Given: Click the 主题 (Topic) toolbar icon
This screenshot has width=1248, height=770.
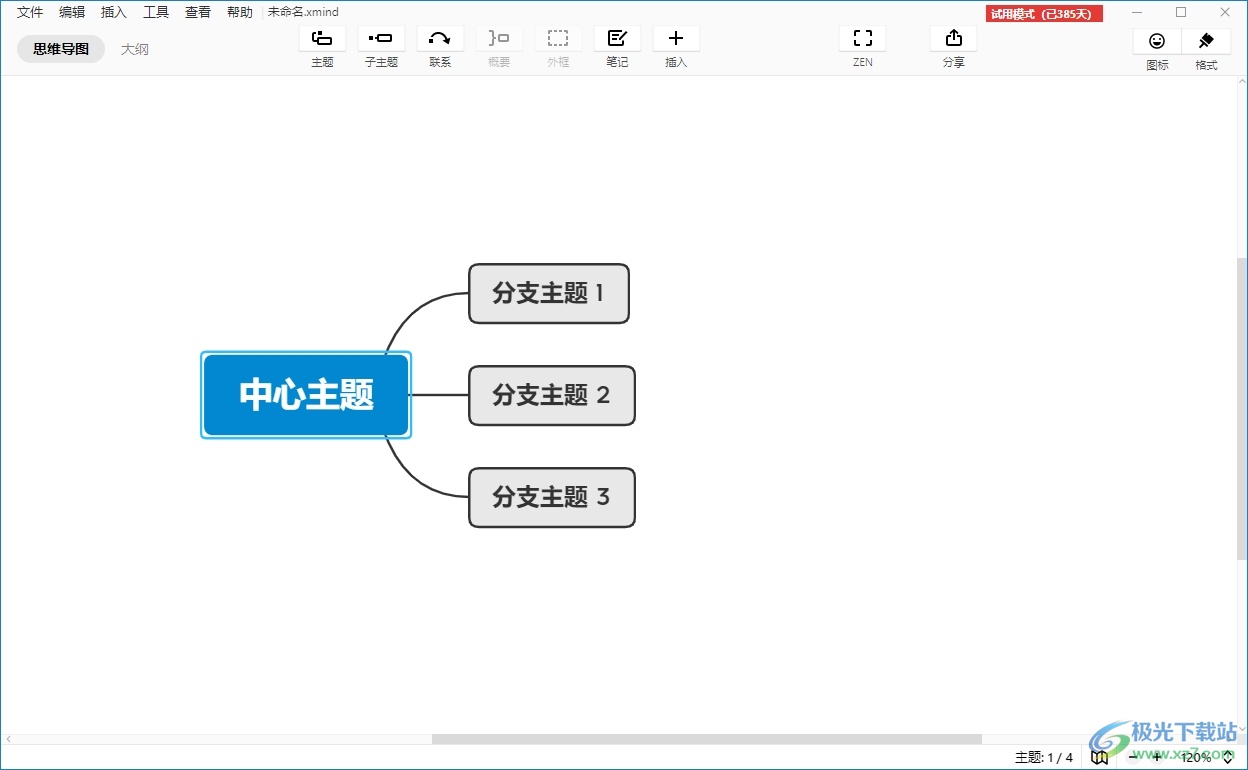Looking at the screenshot, I should [322, 39].
